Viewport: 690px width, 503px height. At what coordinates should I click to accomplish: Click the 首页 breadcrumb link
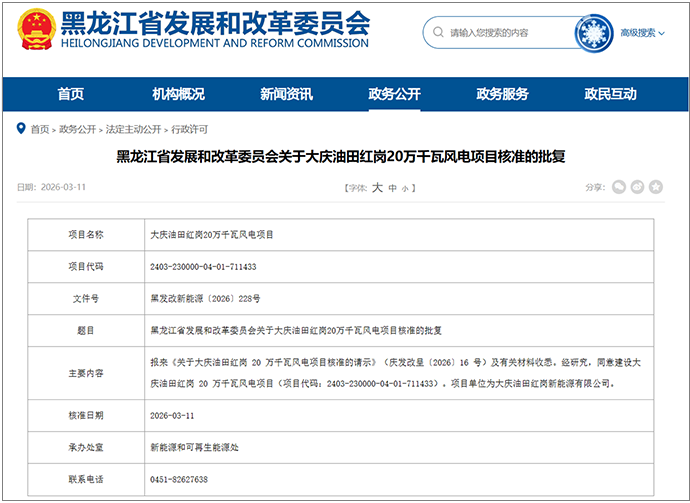pos(39,129)
